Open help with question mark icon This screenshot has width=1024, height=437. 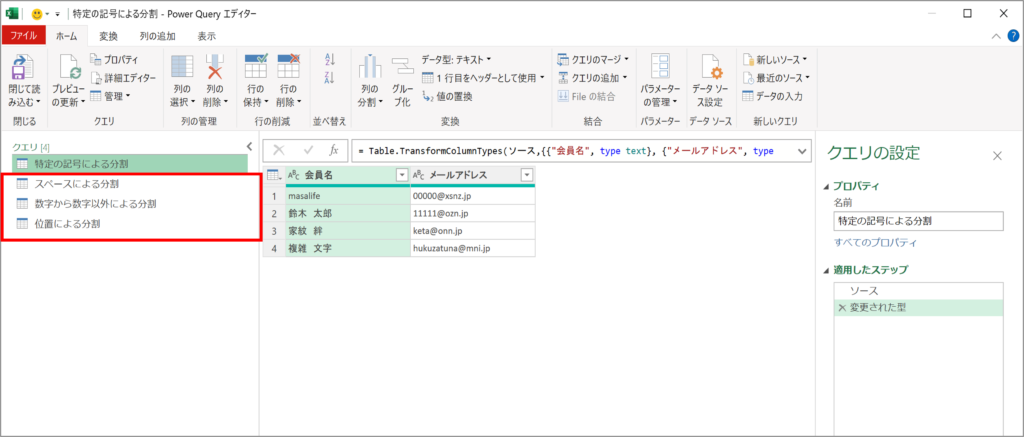pos(1013,37)
